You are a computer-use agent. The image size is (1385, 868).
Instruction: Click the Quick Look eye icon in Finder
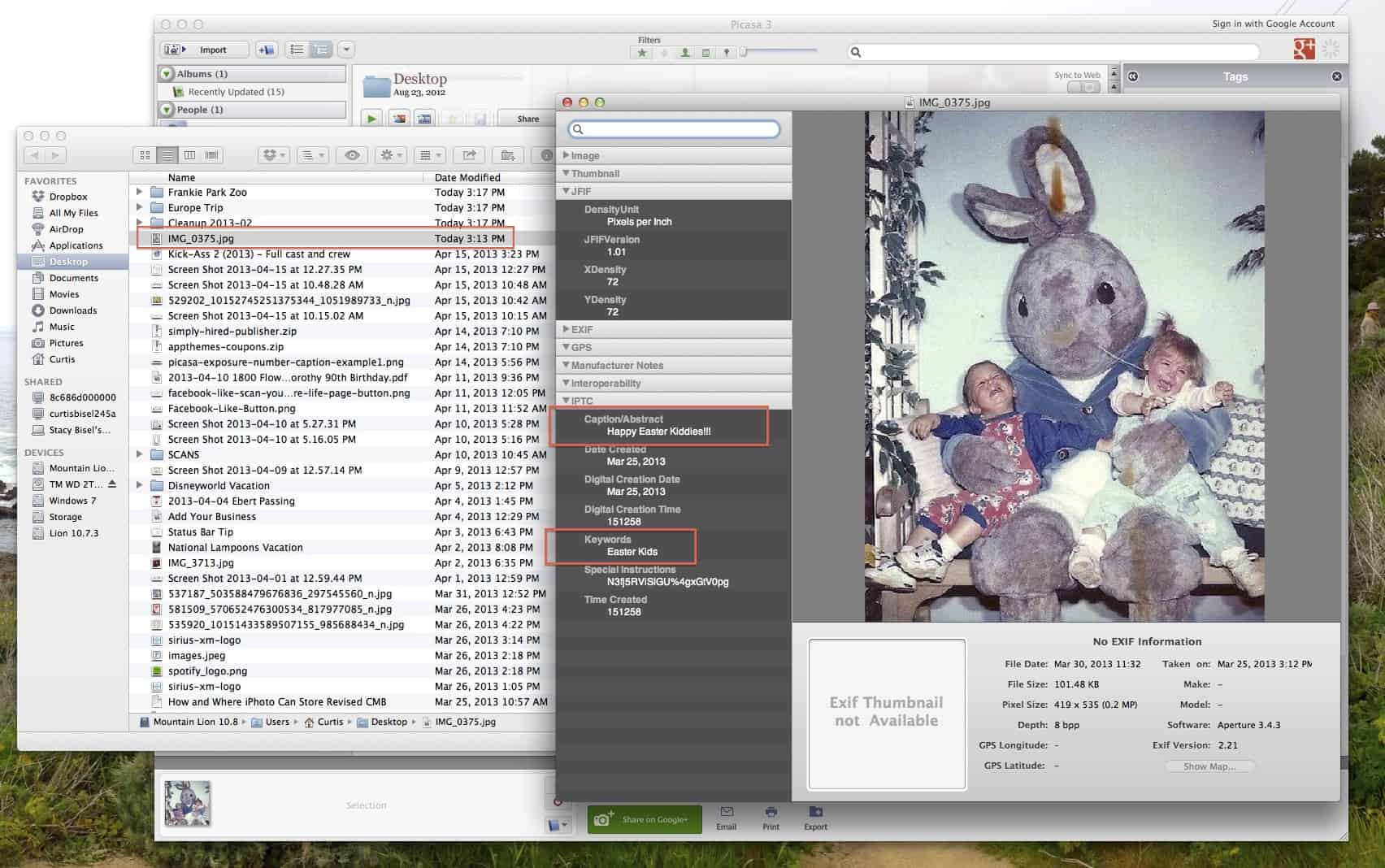pyautogui.click(x=352, y=155)
